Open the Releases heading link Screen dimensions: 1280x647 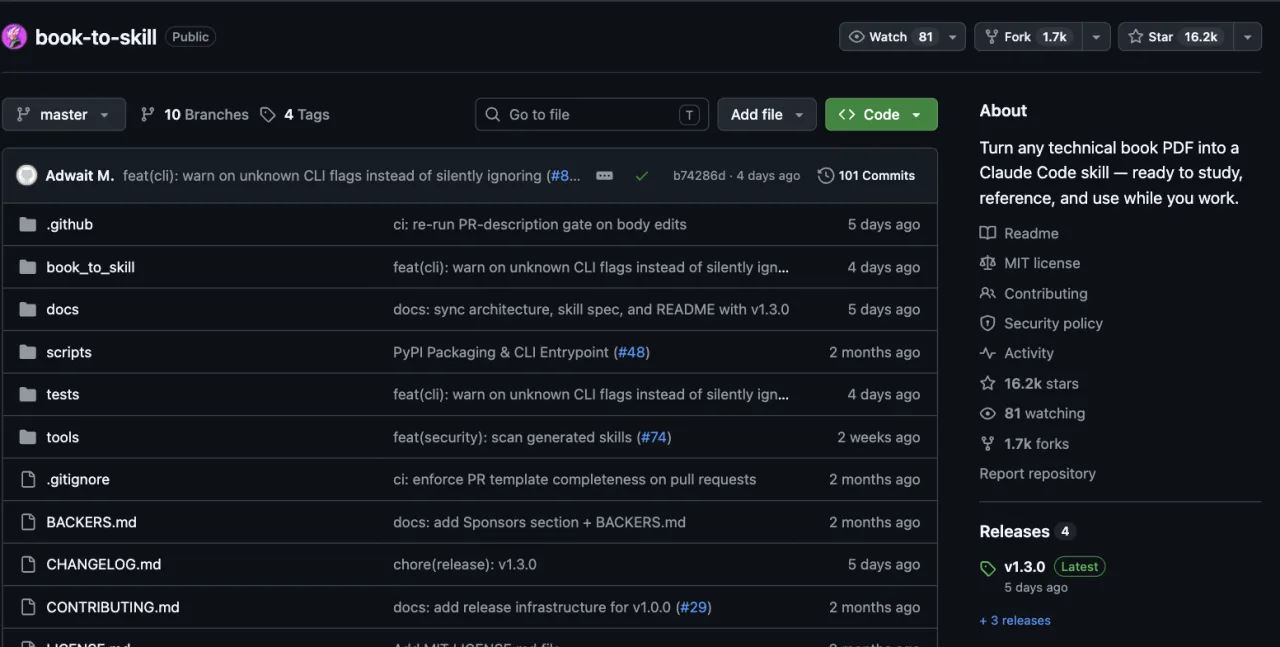click(1014, 531)
